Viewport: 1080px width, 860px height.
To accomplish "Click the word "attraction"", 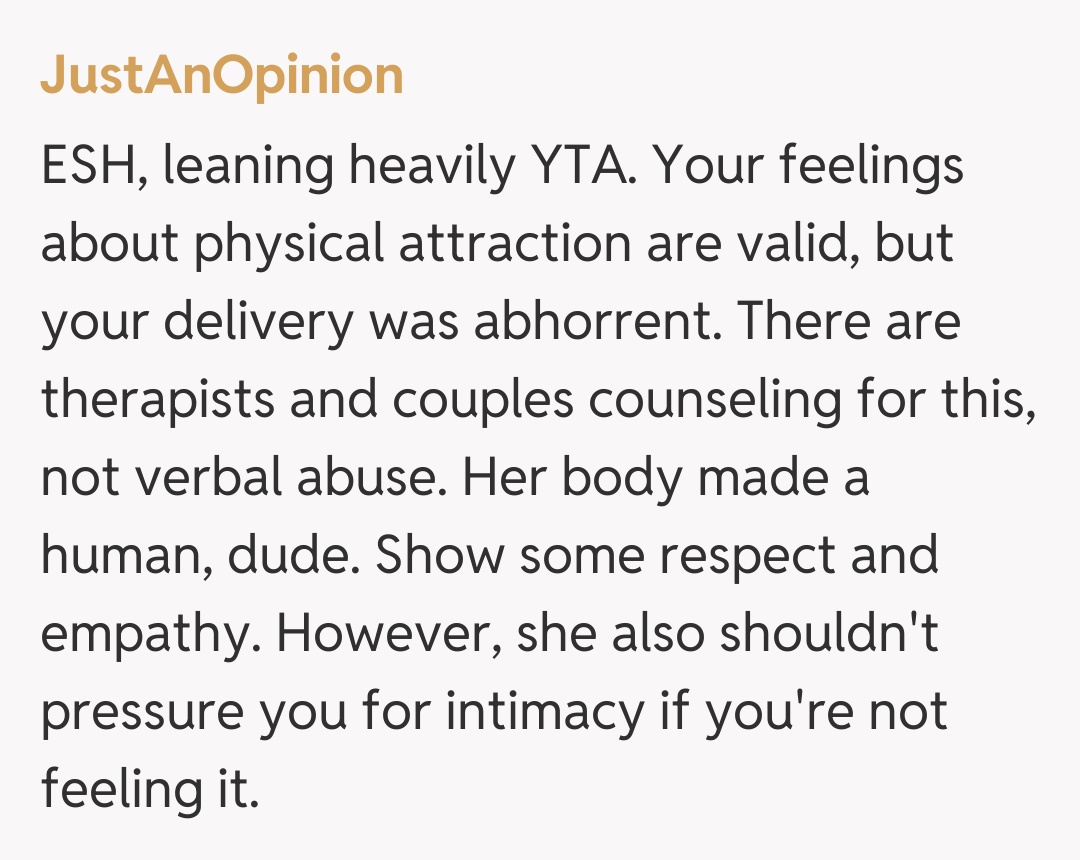I will [x=515, y=244].
